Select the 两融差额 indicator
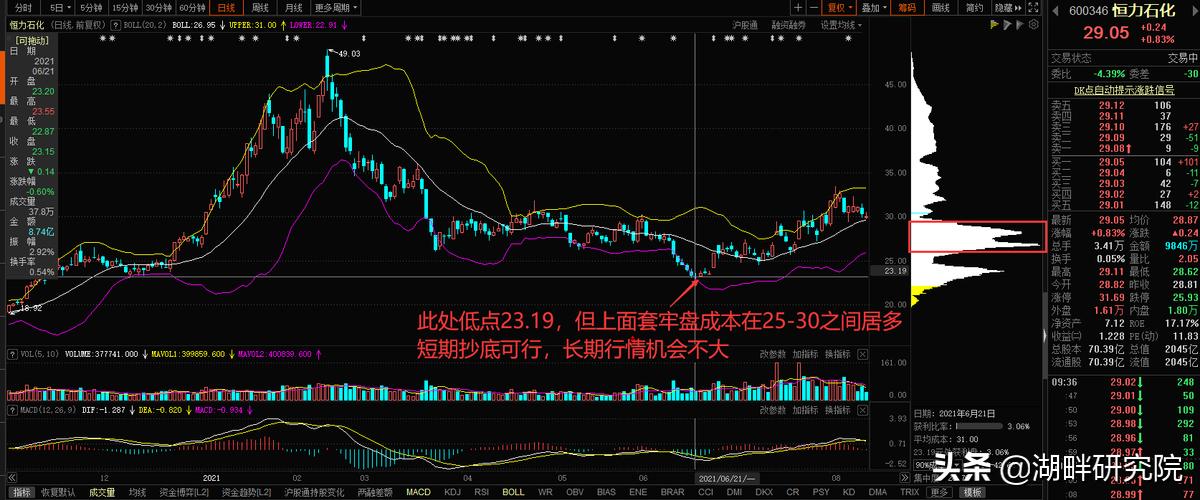 375,493
